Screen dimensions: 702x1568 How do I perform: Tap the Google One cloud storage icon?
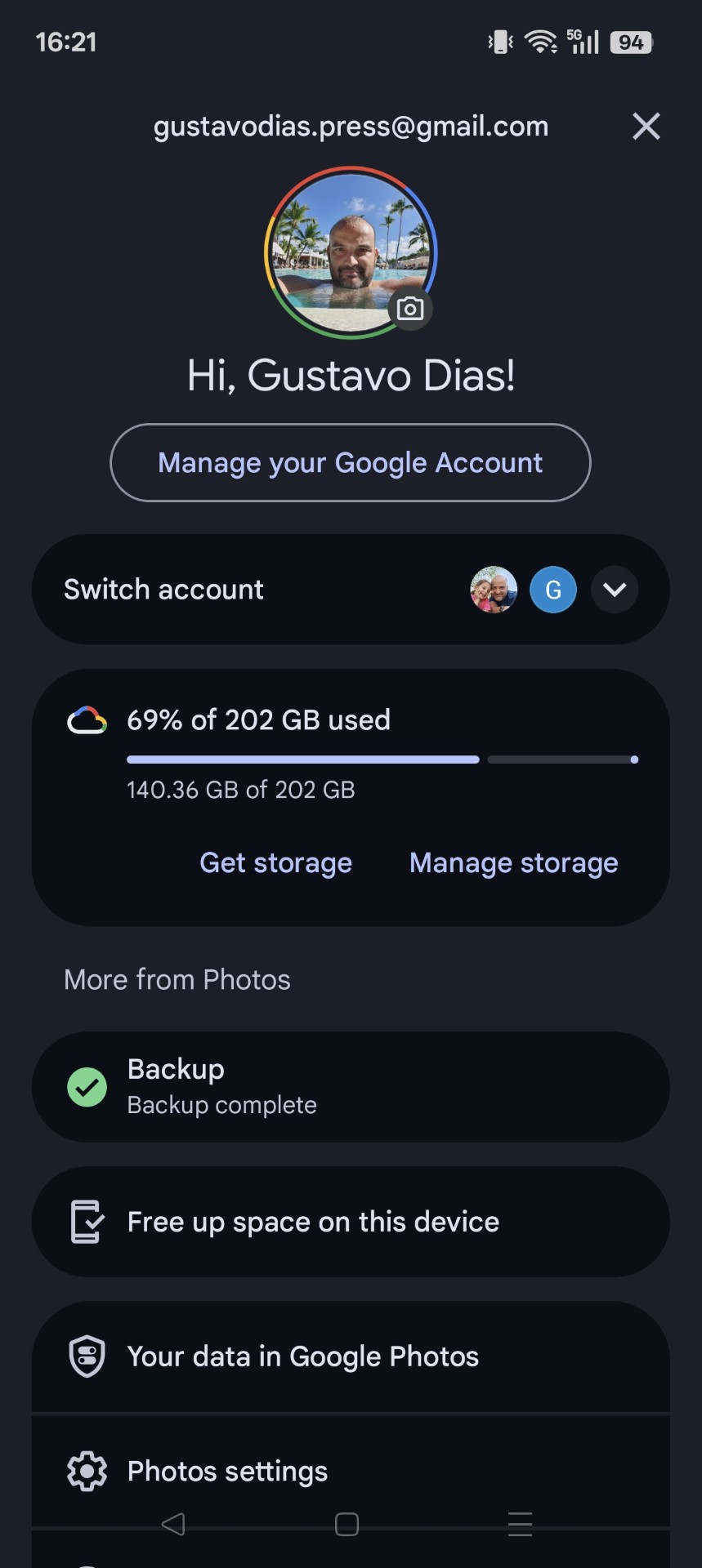pyautogui.click(x=87, y=720)
